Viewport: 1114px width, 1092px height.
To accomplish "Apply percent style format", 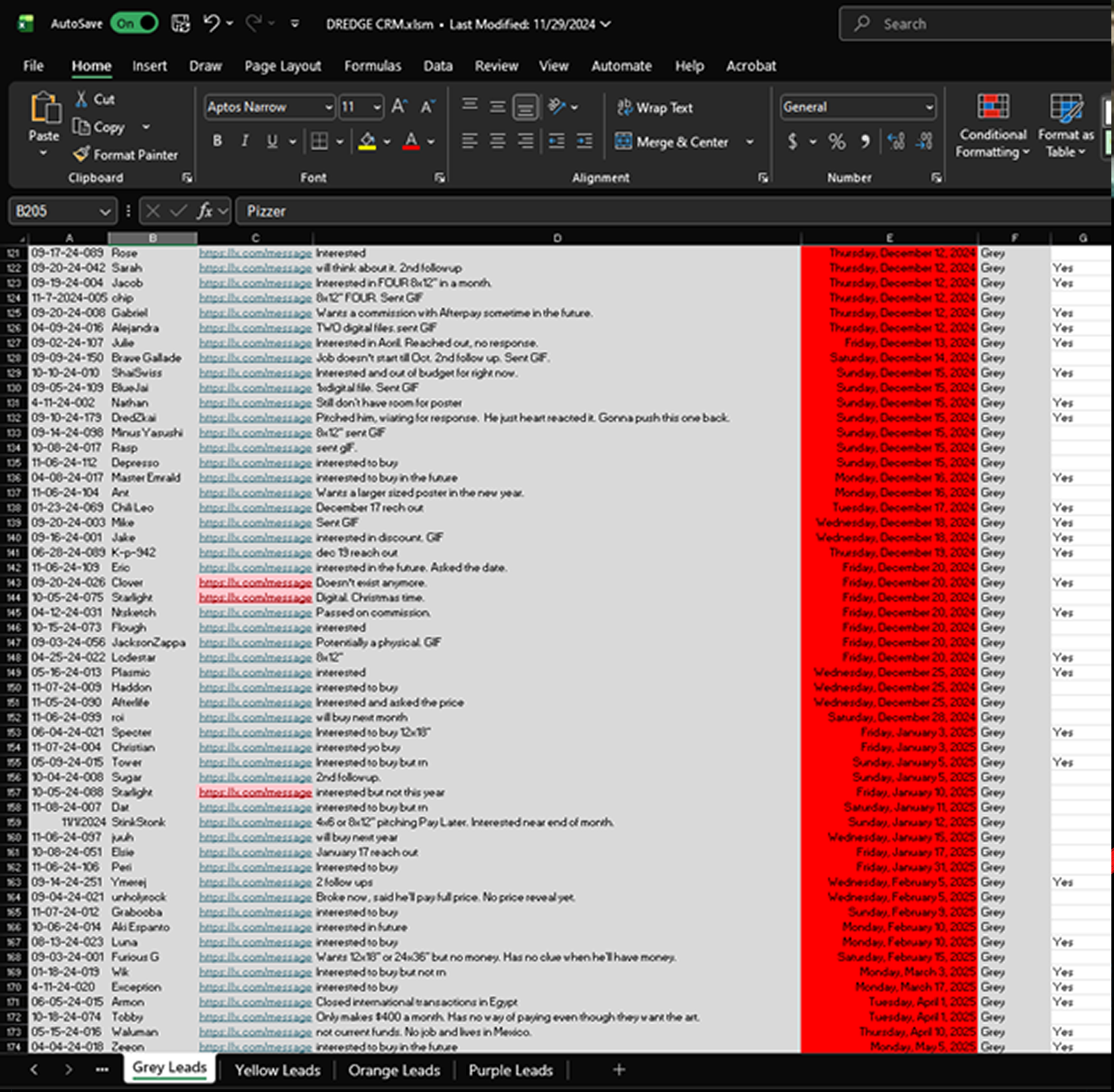I will click(836, 142).
